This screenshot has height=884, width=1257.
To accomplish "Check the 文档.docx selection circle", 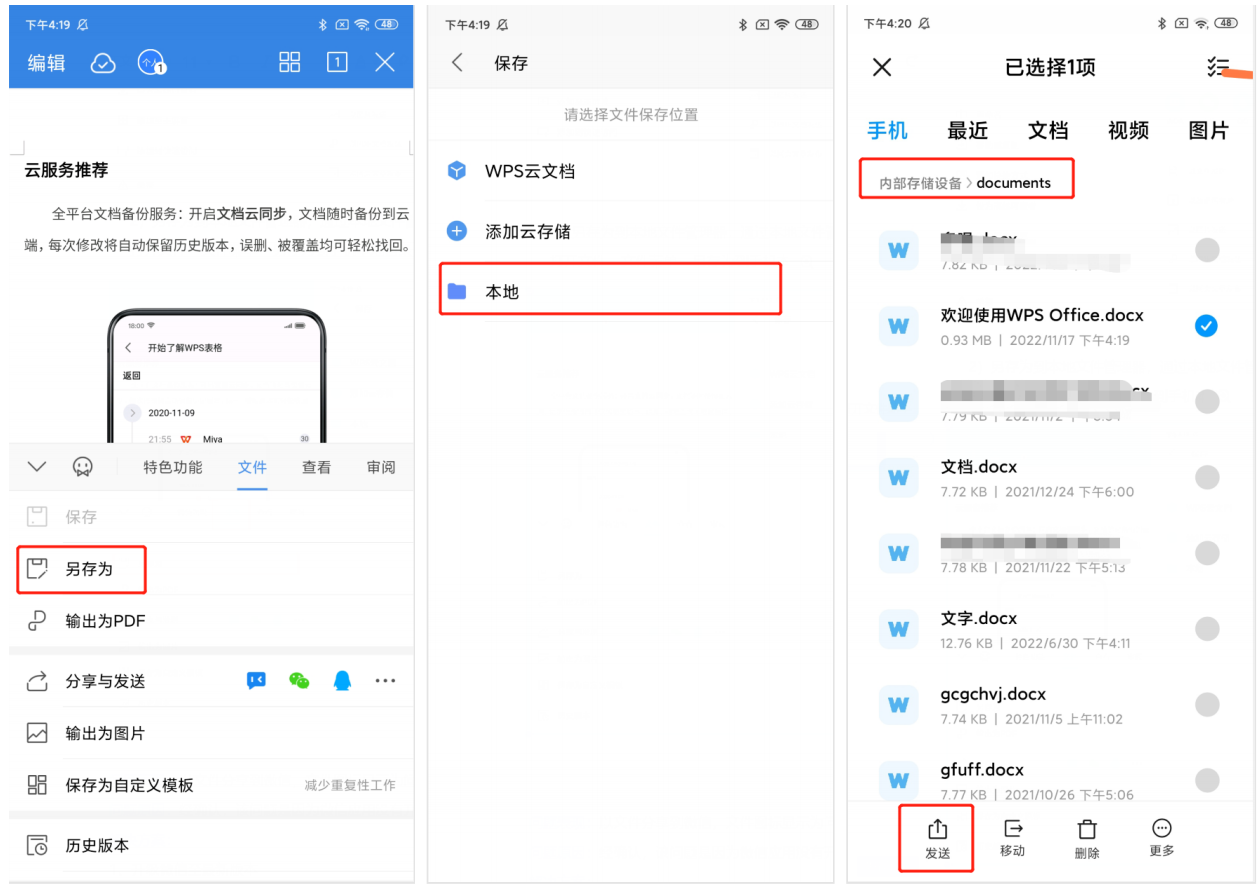I will pos(1207,477).
